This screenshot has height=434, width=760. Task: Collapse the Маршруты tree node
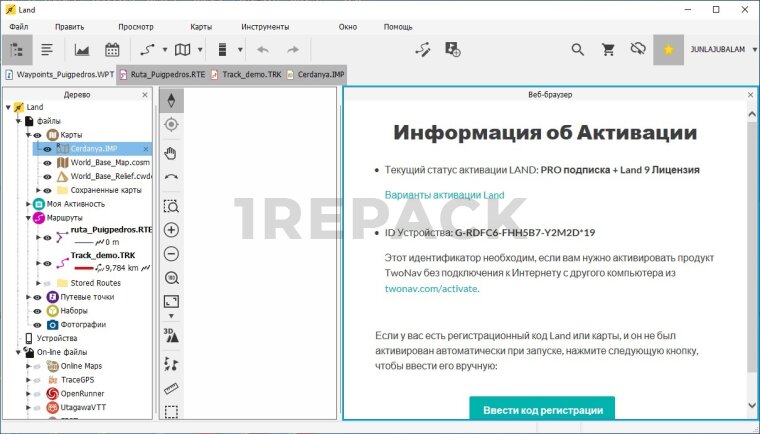[19, 217]
